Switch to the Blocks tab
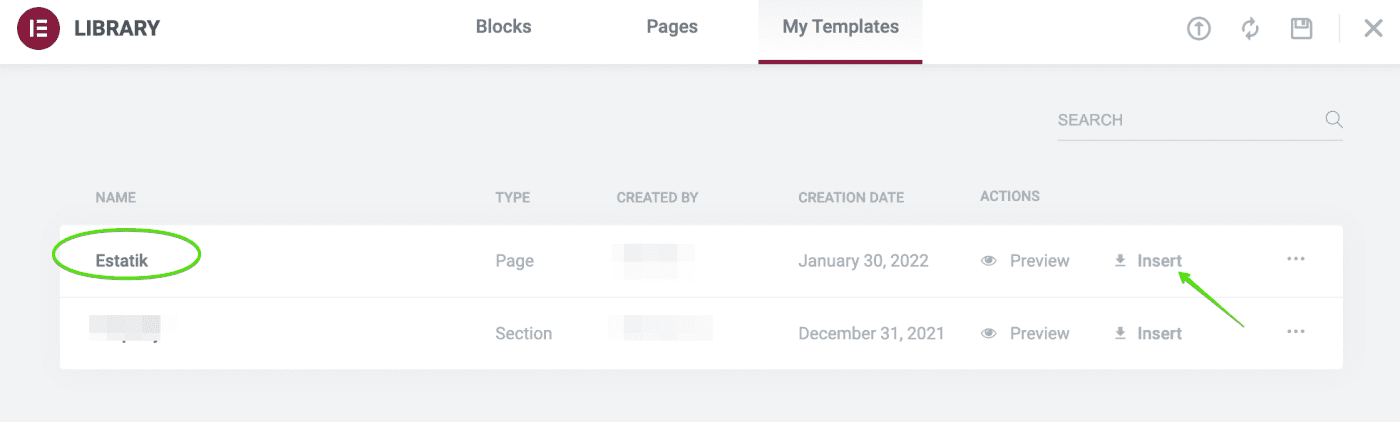This screenshot has width=1400, height=422. (503, 28)
